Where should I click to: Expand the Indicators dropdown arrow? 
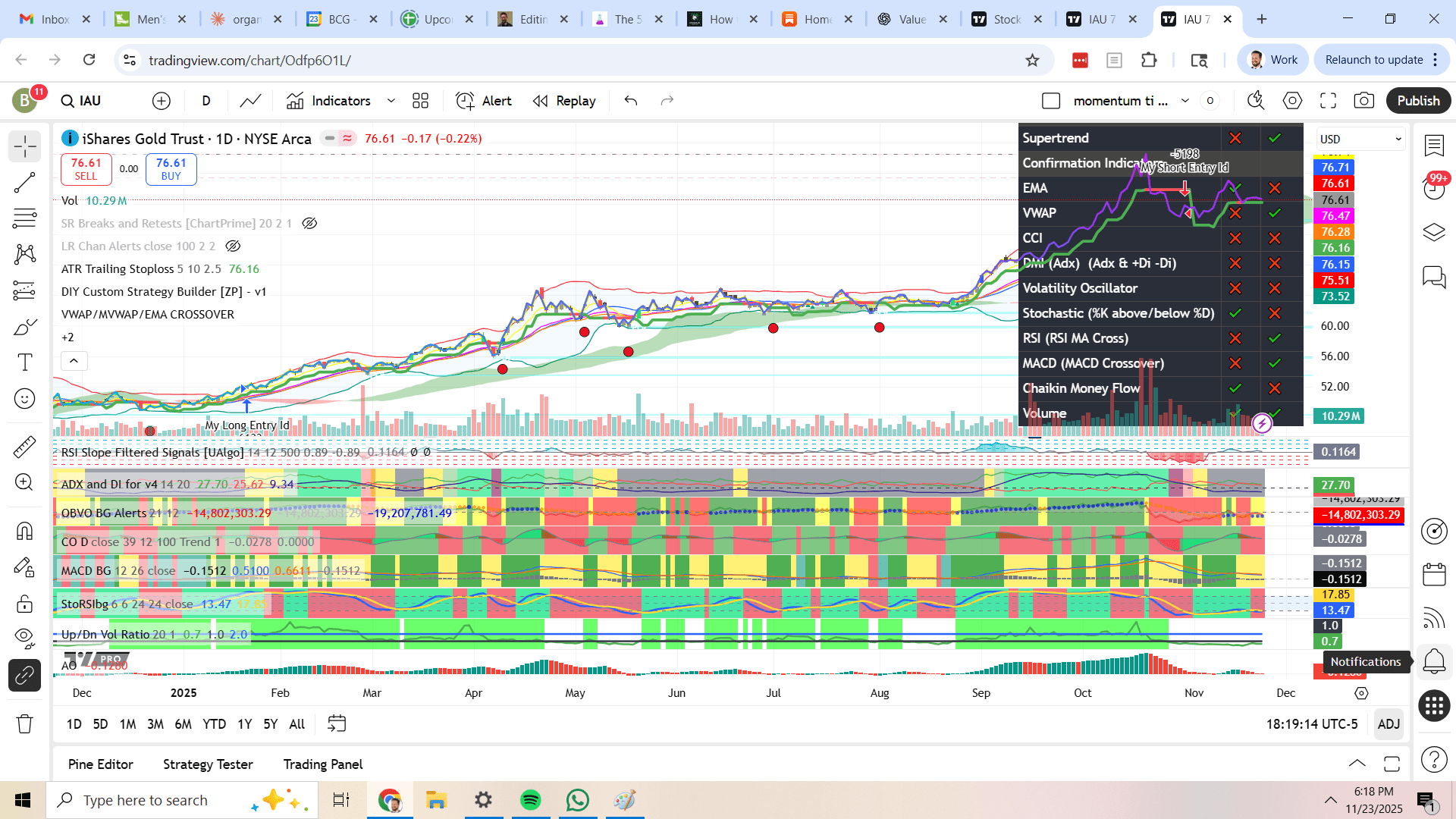[x=391, y=101]
